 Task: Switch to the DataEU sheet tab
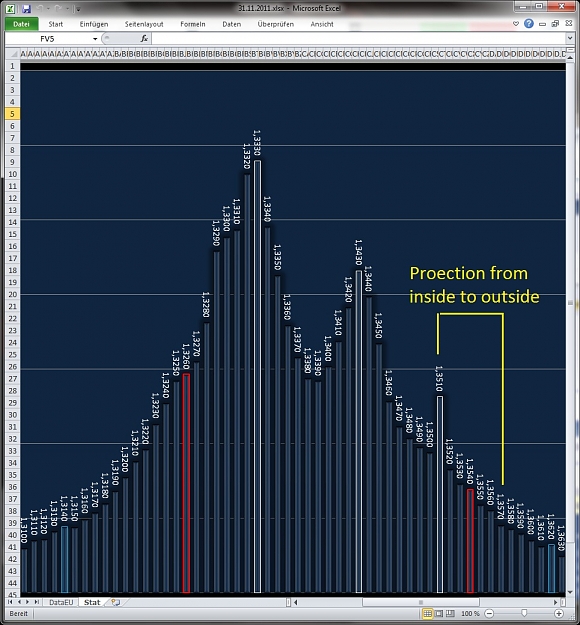click(61, 602)
